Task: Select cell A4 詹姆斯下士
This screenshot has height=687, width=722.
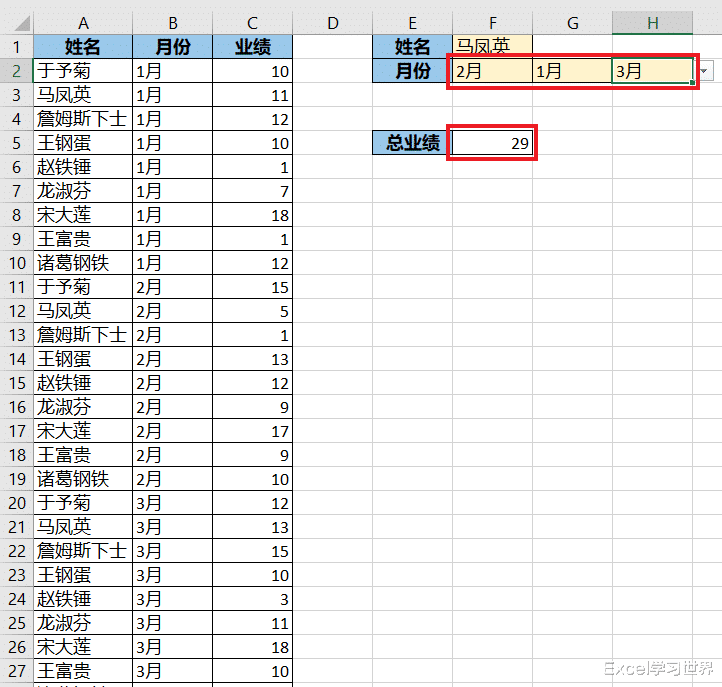Action: click(83, 119)
